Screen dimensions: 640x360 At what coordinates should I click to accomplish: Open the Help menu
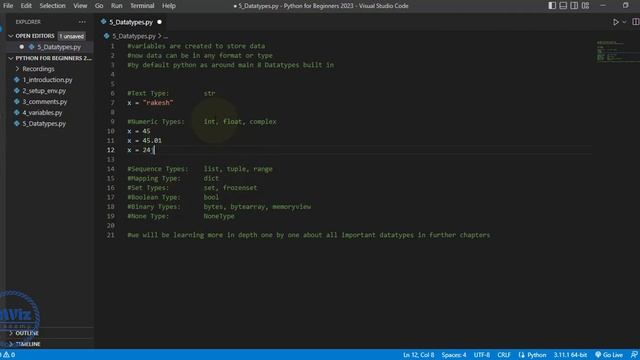click(169, 6)
